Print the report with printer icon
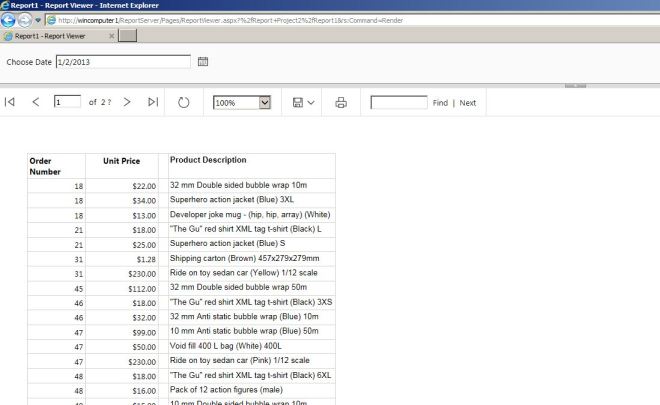The width and height of the screenshot is (660, 405). point(341,102)
